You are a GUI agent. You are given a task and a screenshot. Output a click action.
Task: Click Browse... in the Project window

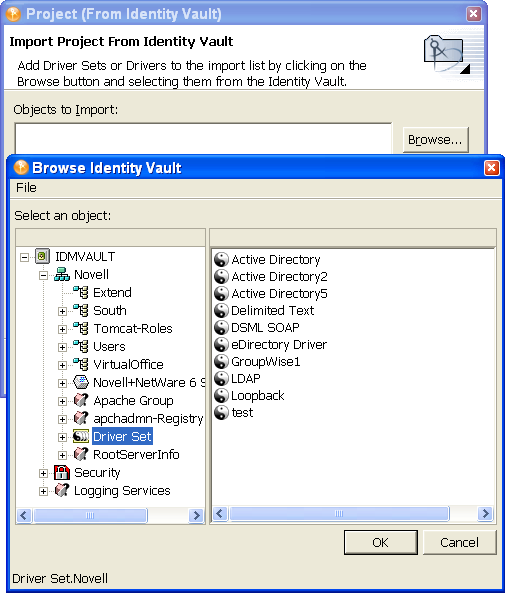pyautogui.click(x=435, y=140)
